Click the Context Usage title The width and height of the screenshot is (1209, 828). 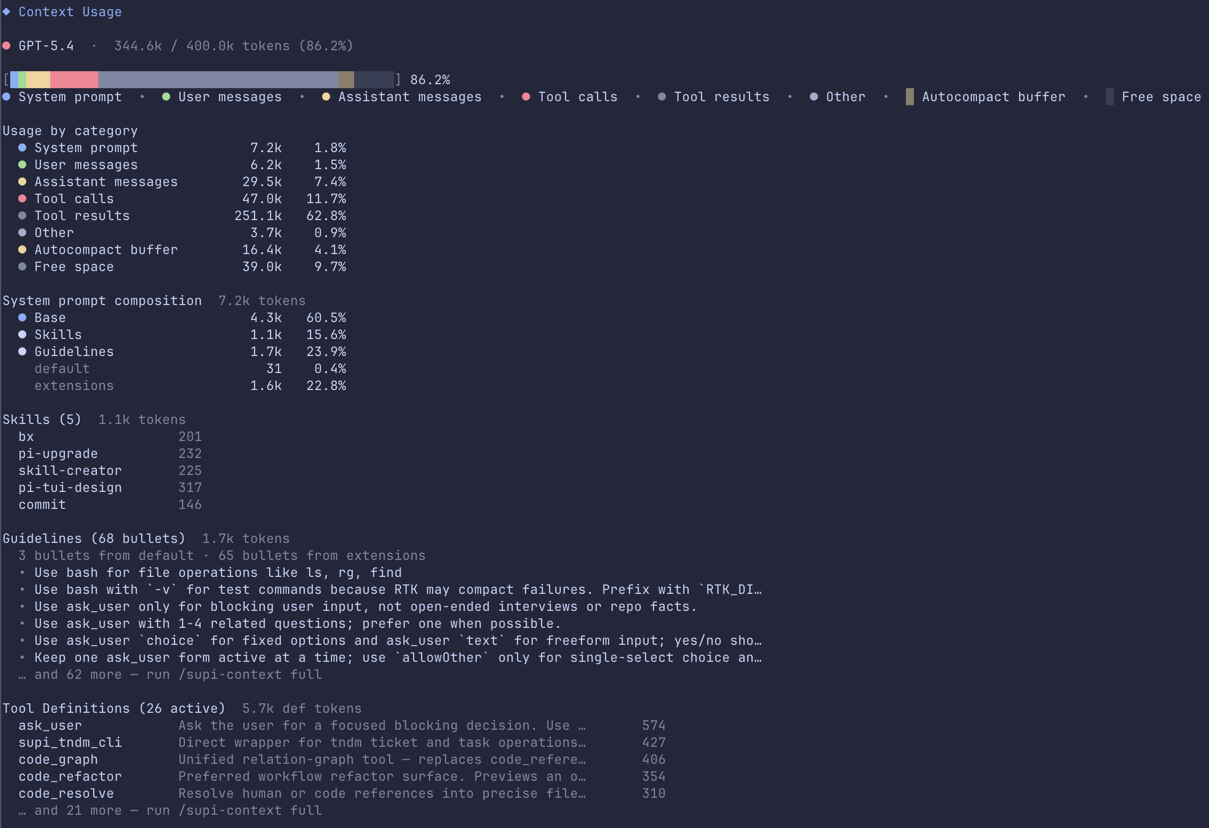70,12
